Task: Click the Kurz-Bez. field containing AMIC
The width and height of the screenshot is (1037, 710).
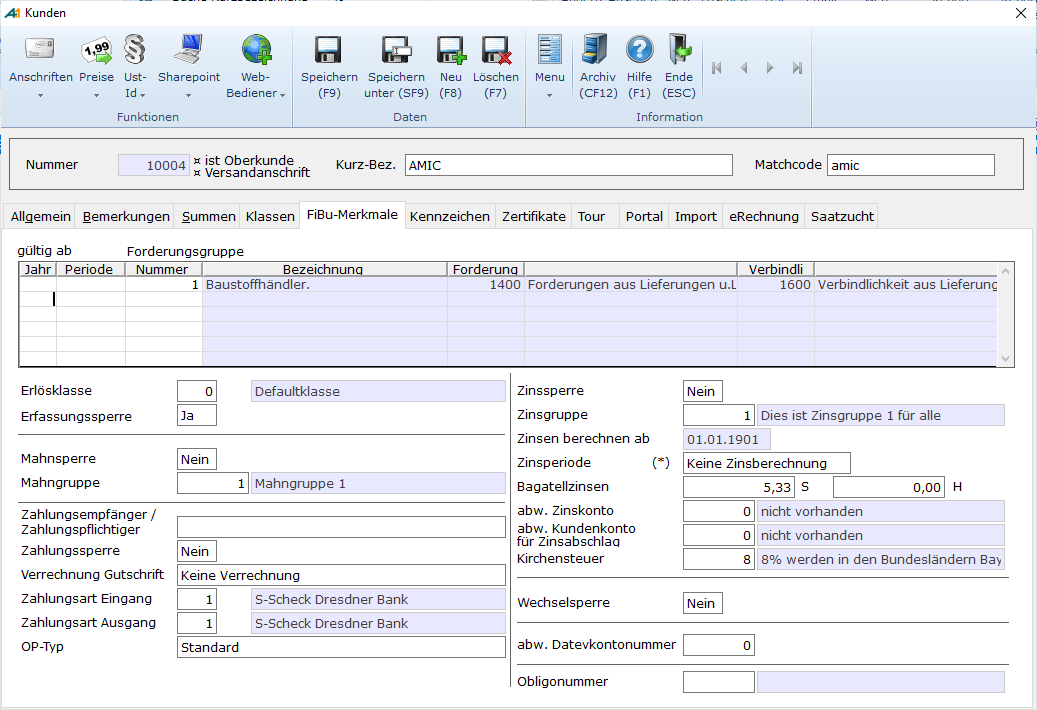Action: (569, 165)
